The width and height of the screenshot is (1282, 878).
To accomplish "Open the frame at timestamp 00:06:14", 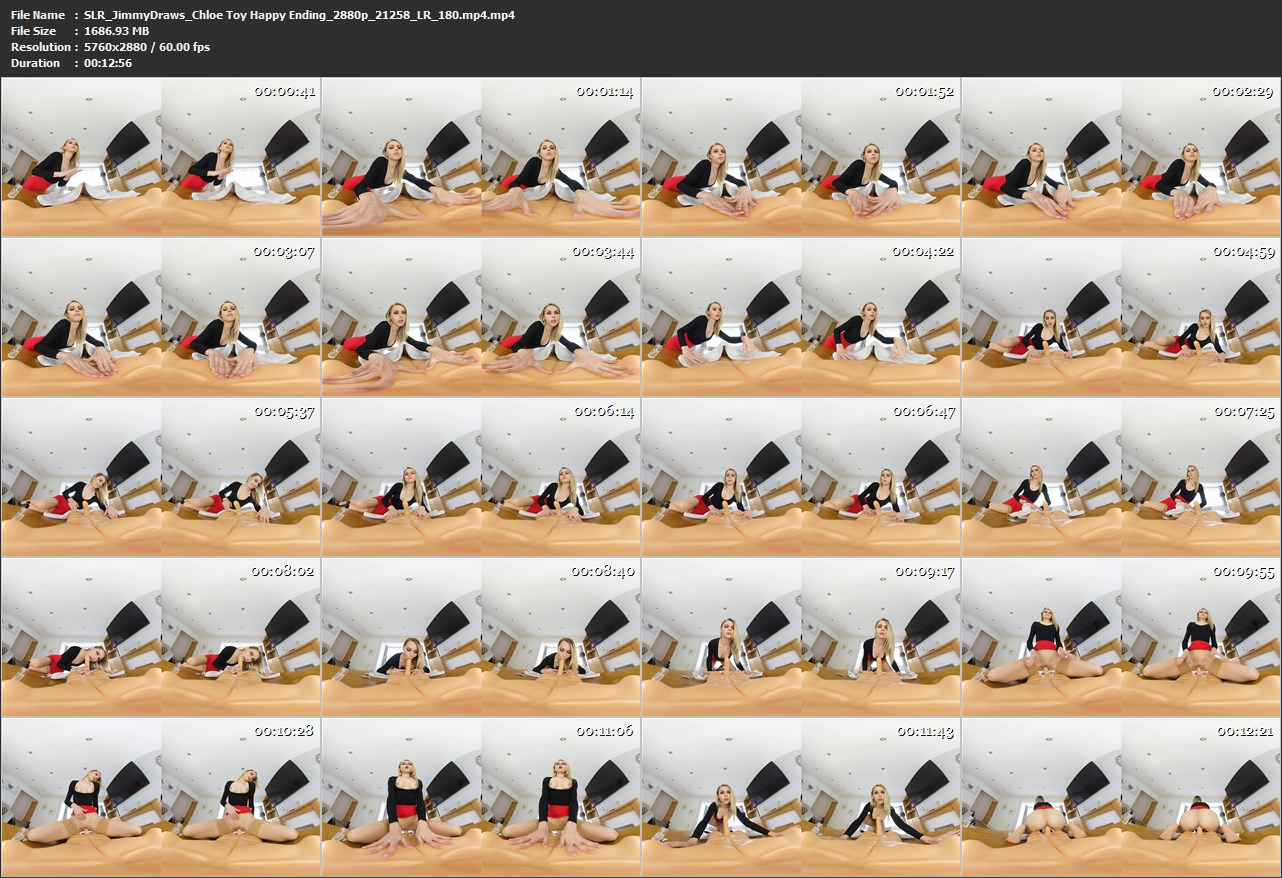I will [x=481, y=477].
